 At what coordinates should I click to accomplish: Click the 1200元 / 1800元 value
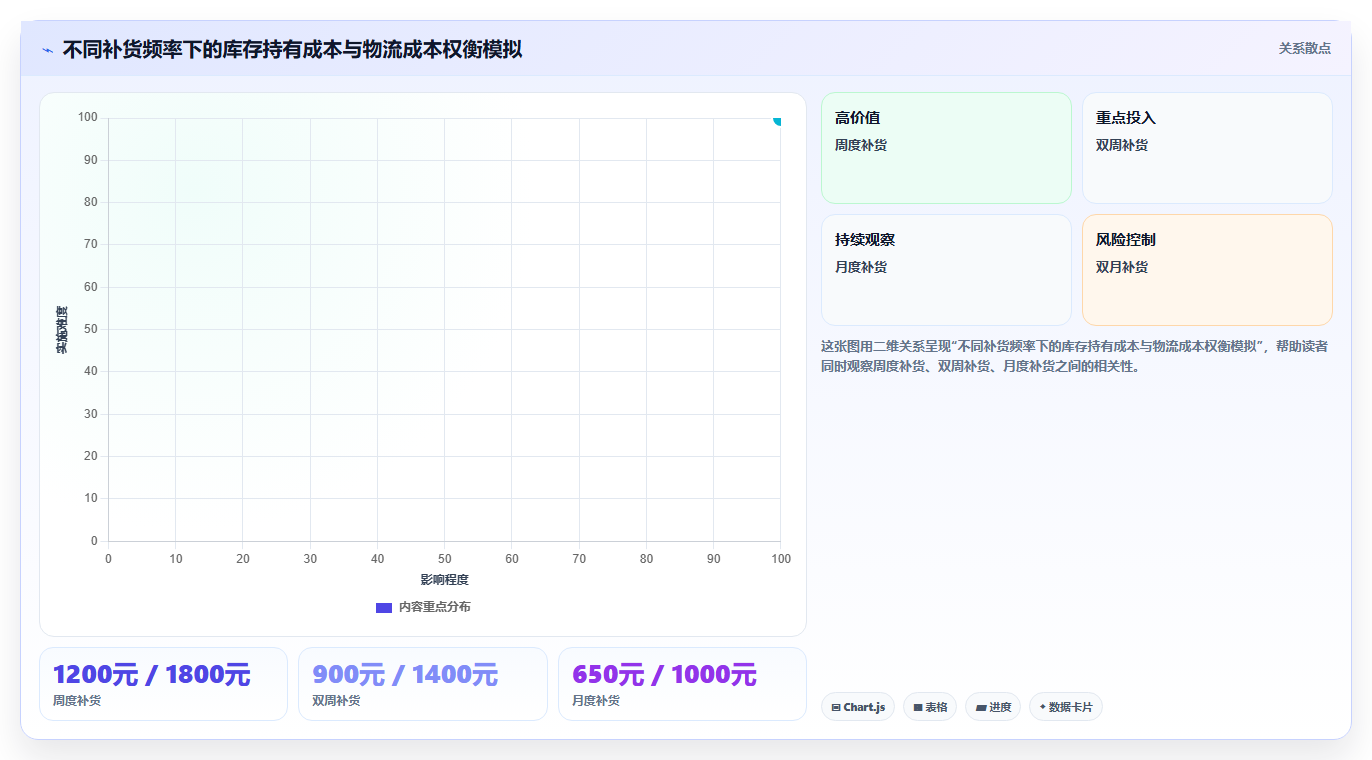click(151, 675)
